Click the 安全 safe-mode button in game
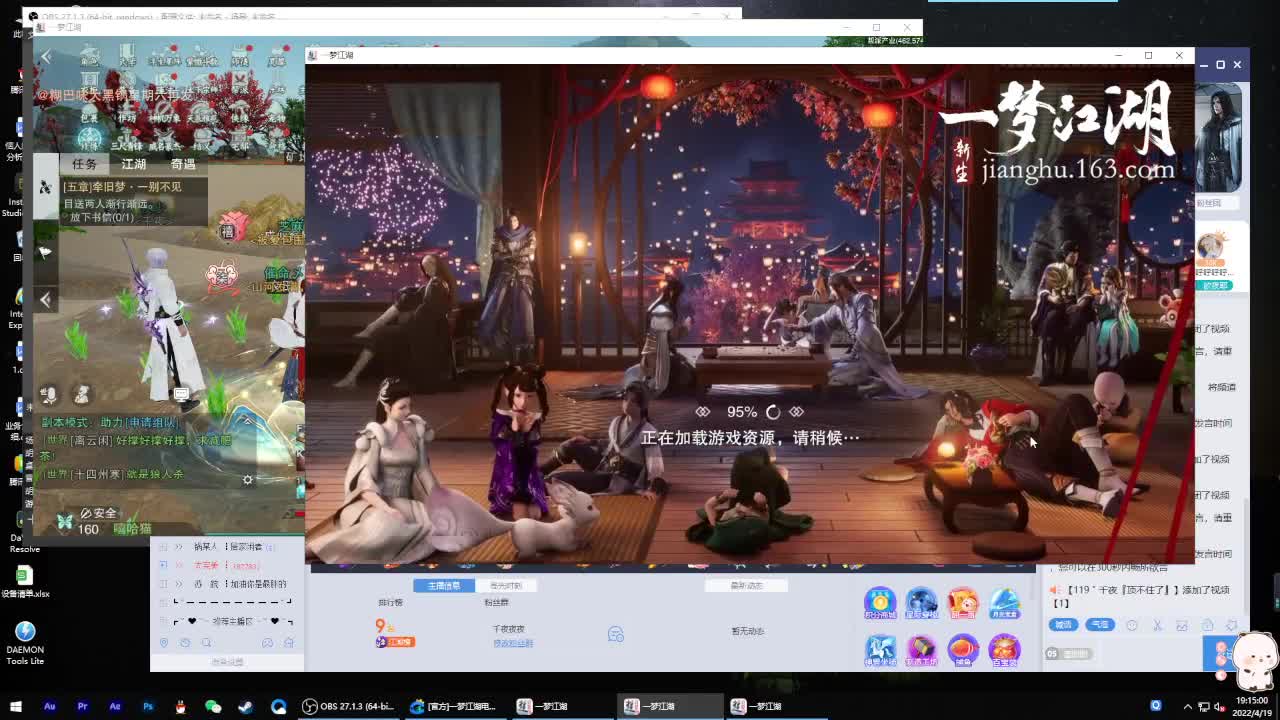This screenshot has height=720, width=1280. [99, 513]
